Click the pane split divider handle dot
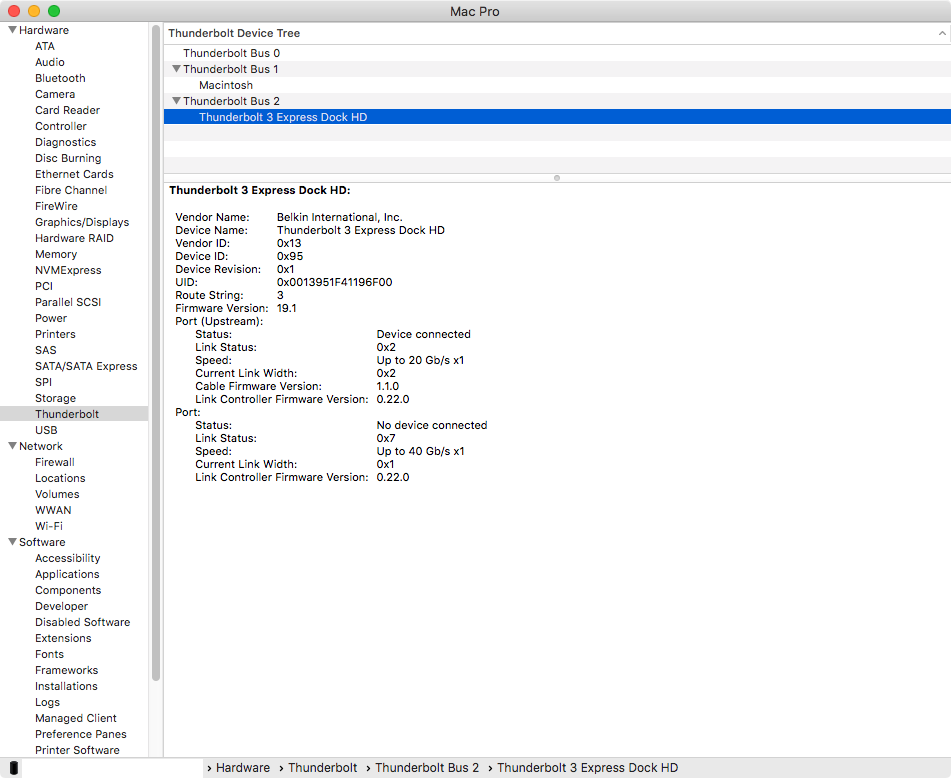The image size is (951, 778). coord(557,178)
